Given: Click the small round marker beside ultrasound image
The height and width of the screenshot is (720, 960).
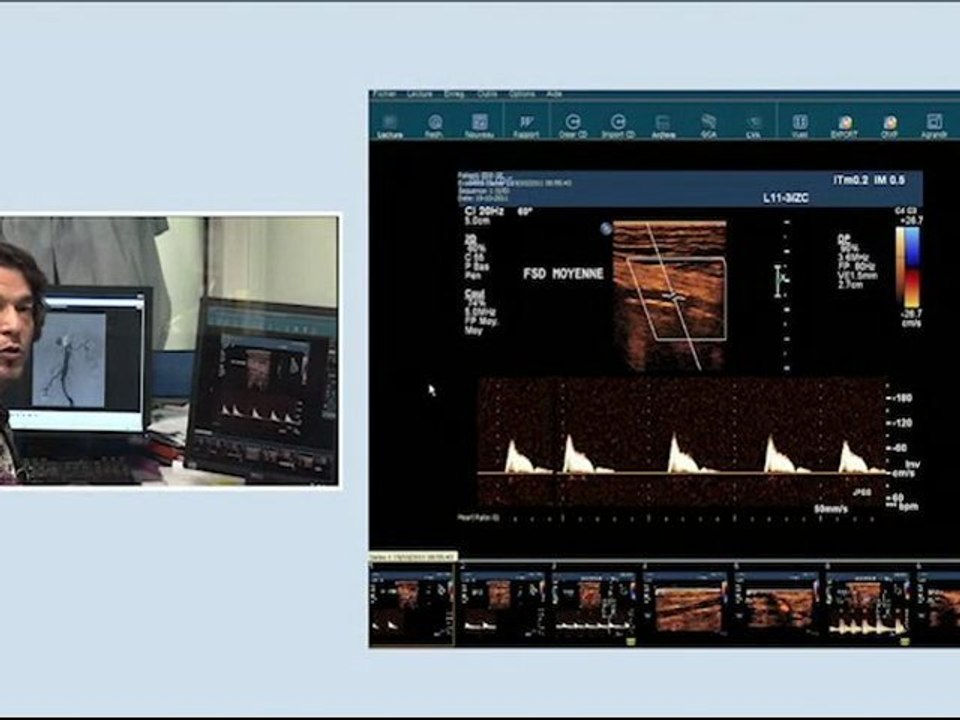Looking at the screenshot, I should (x=606, y=229).
